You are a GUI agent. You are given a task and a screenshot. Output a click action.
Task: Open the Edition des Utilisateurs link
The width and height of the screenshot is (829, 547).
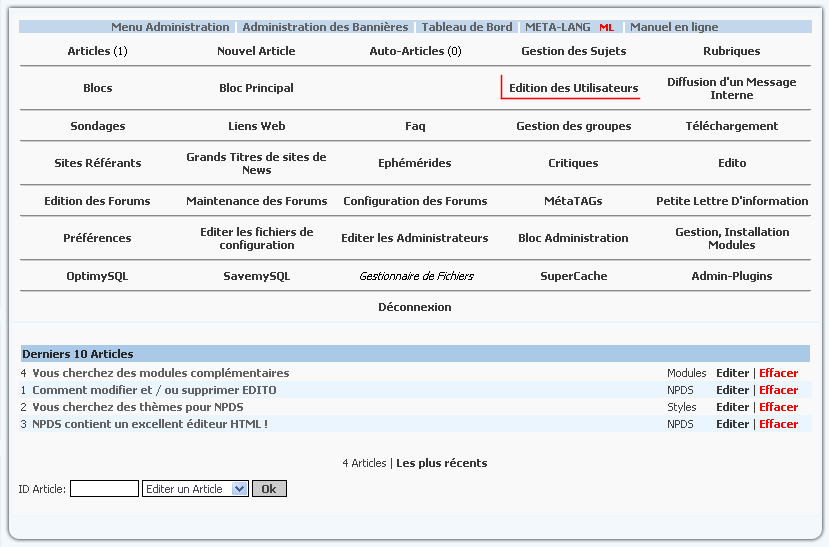click(573, 88)
